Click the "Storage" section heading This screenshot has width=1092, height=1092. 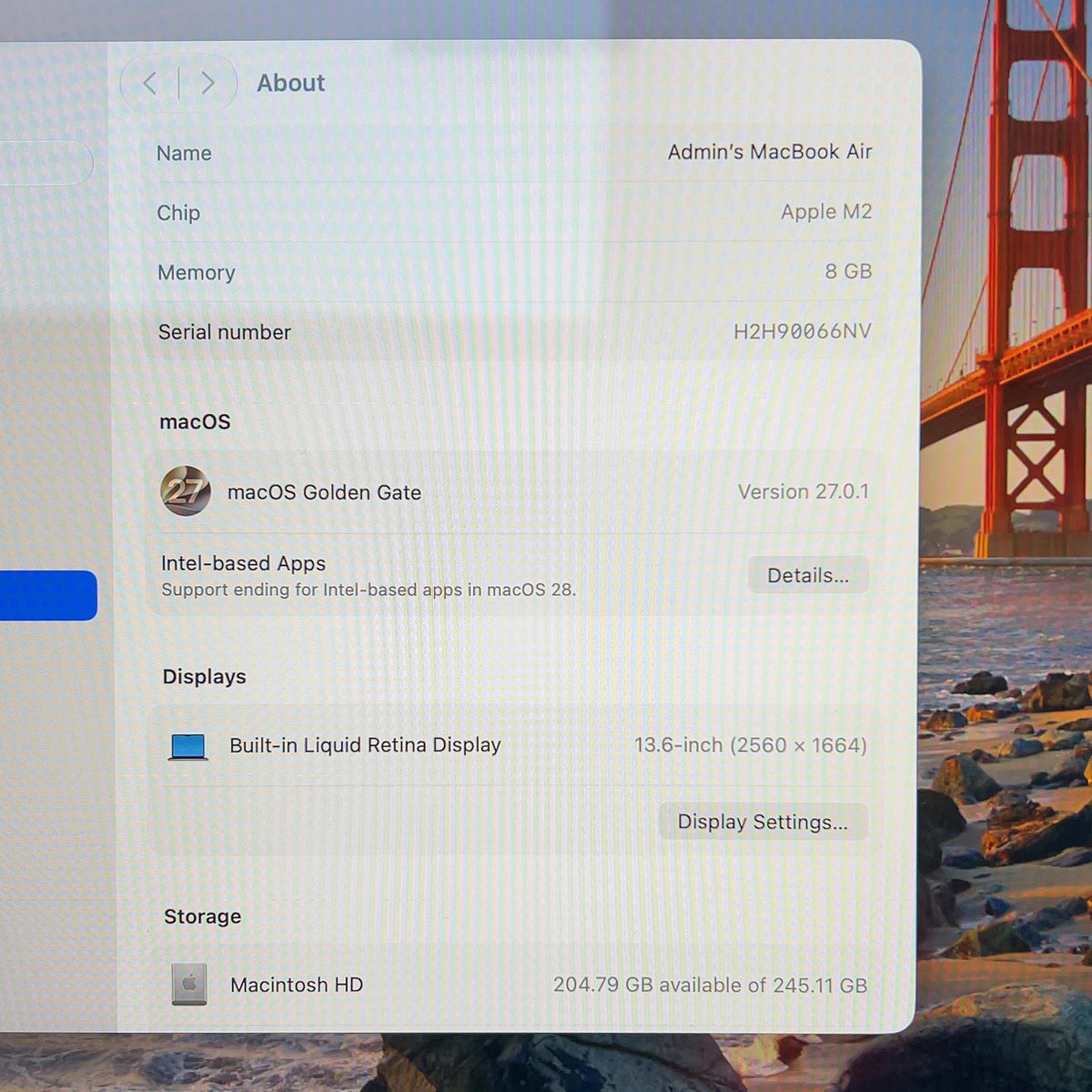click(x=202, y=916)
